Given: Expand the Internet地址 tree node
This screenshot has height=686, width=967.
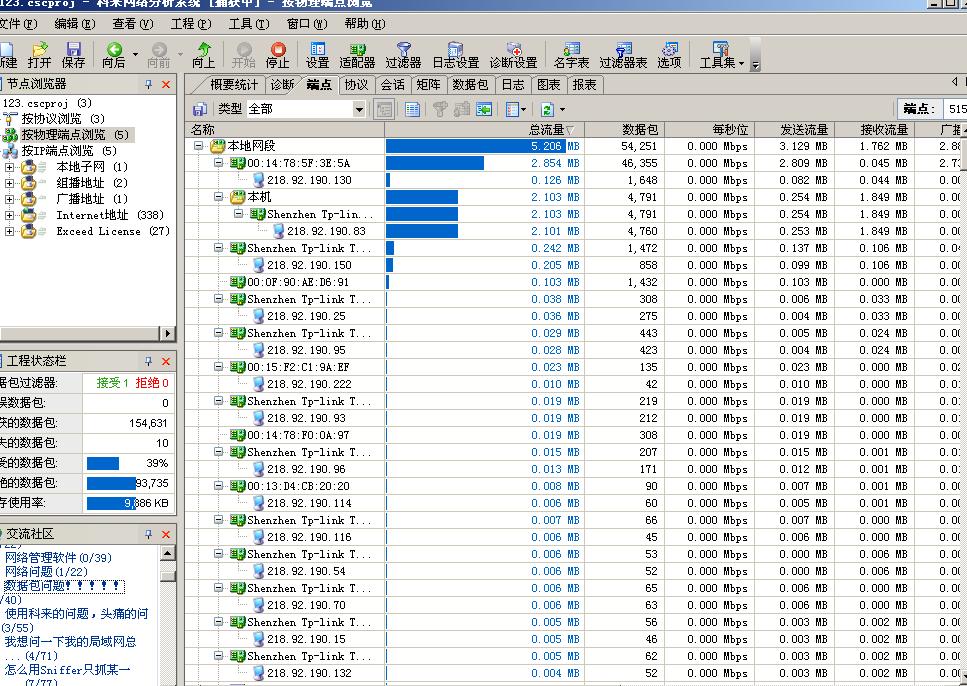Looking at the screenshot, I should (9, 215).
